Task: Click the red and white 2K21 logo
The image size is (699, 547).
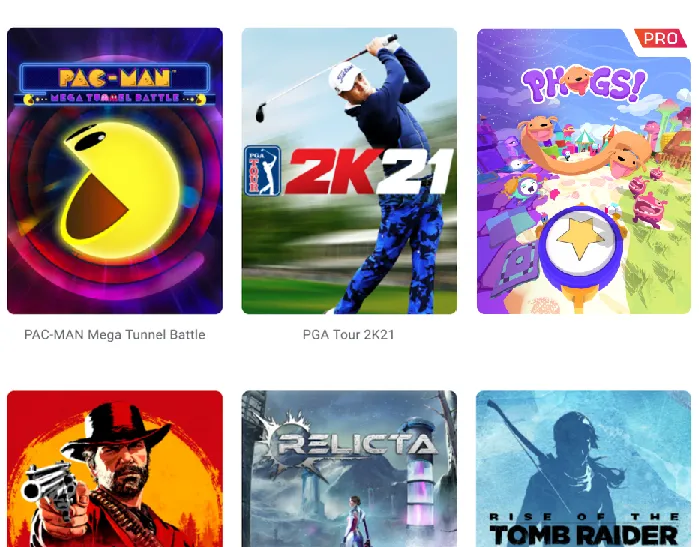Action: coord(369,172)
